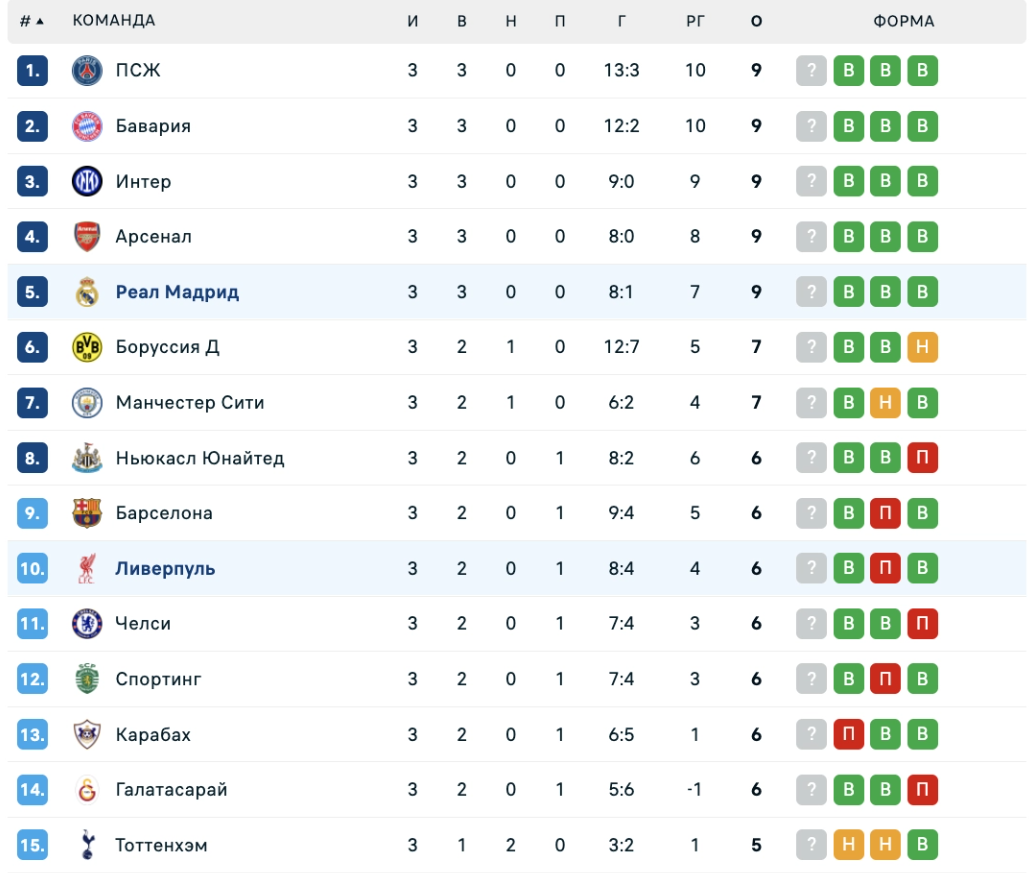Click the Inter club crest icon

[87, 182]
